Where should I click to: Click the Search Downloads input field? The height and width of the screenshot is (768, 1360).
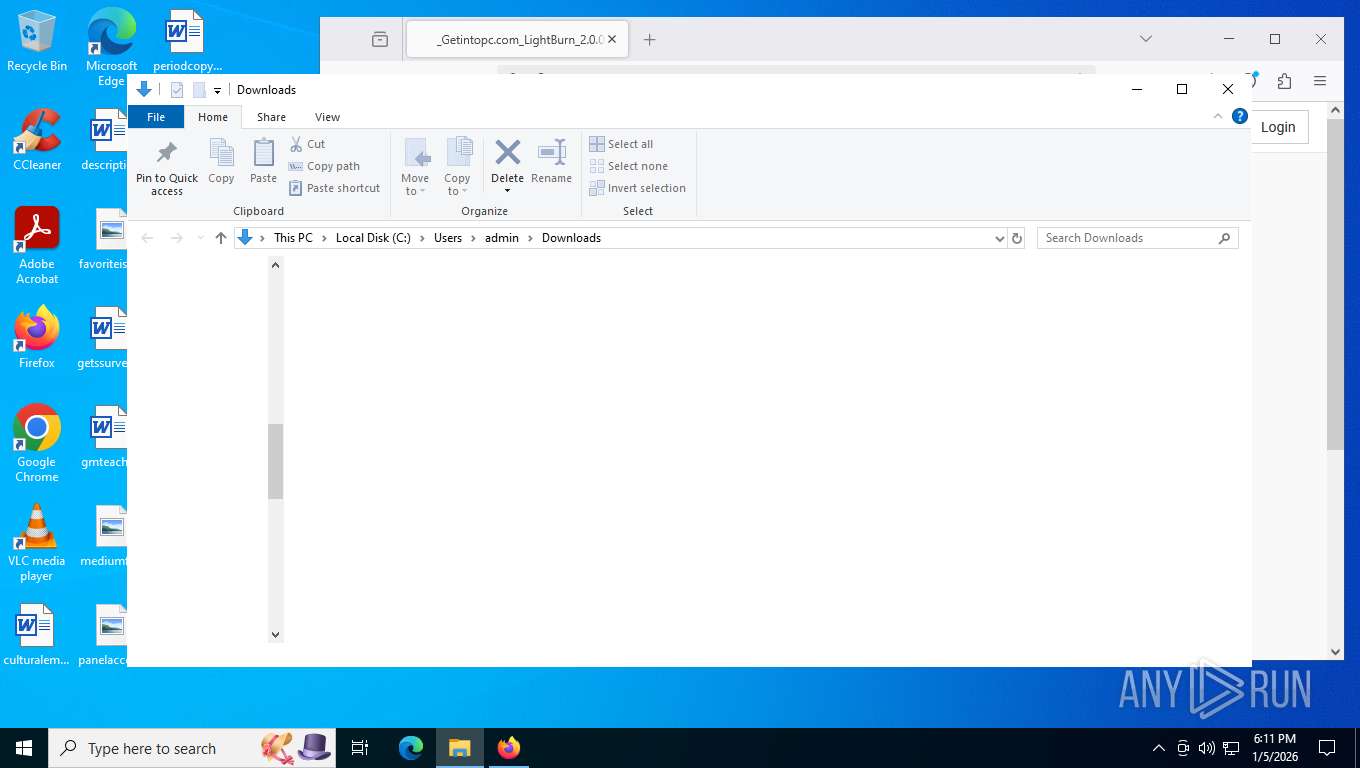pos(1127,238)
